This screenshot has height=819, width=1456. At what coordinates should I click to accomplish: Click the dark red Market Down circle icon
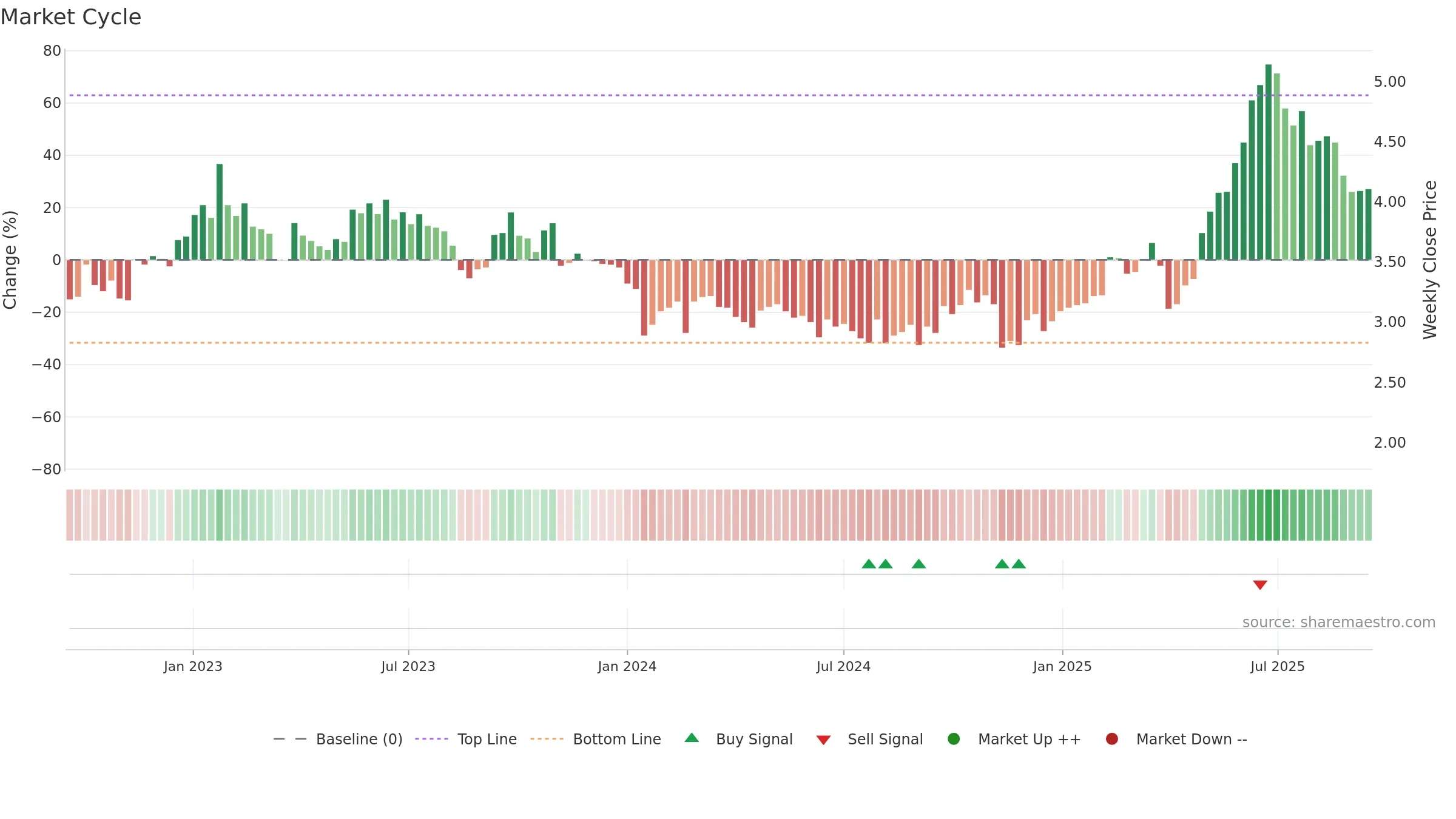[x=1112, y=739]
